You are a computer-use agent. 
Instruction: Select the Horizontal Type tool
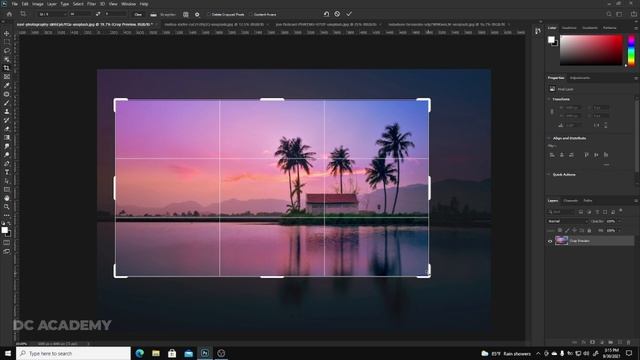[7, 172]
